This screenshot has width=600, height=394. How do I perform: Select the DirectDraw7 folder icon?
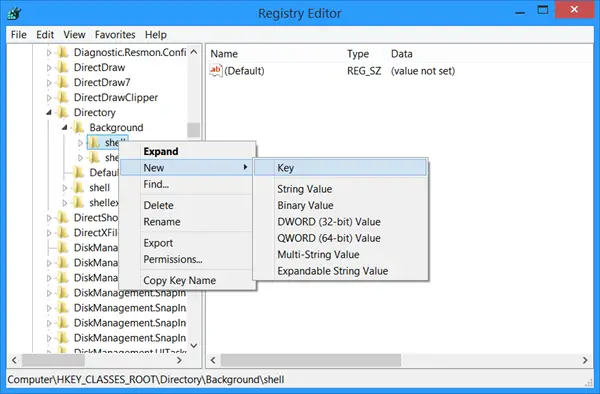pos(63,82)
